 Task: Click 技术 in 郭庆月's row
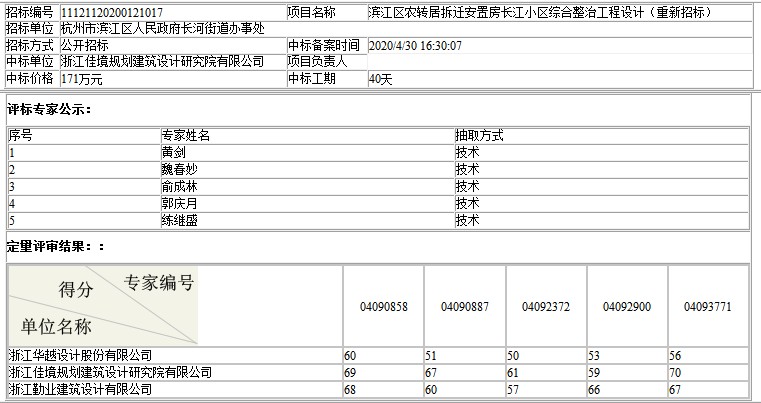click(x=467, y=203)
